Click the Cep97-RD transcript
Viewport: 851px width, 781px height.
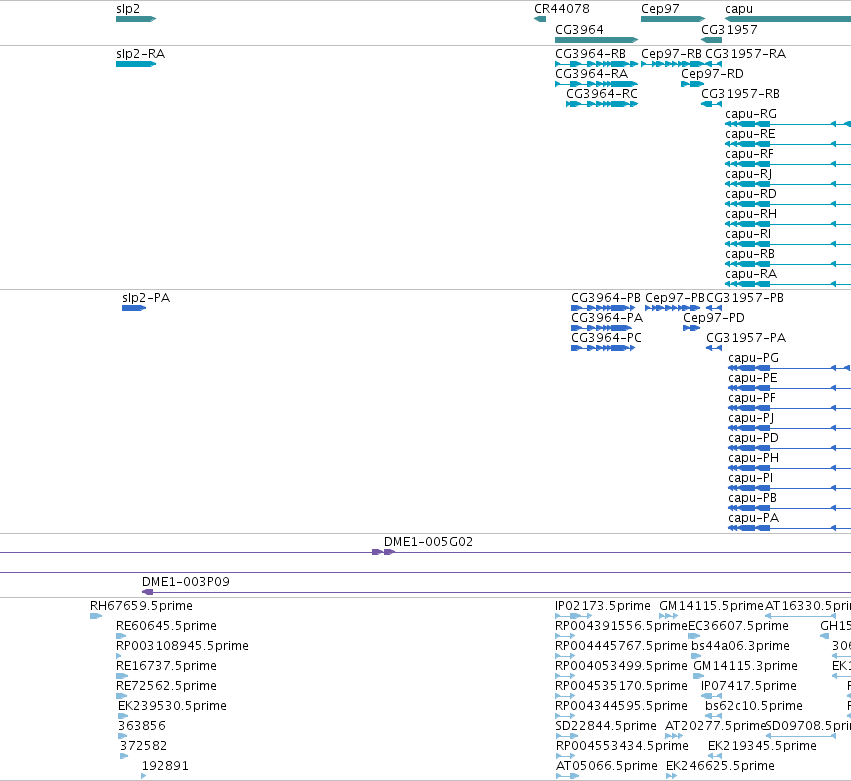click(x=693, y=84)
